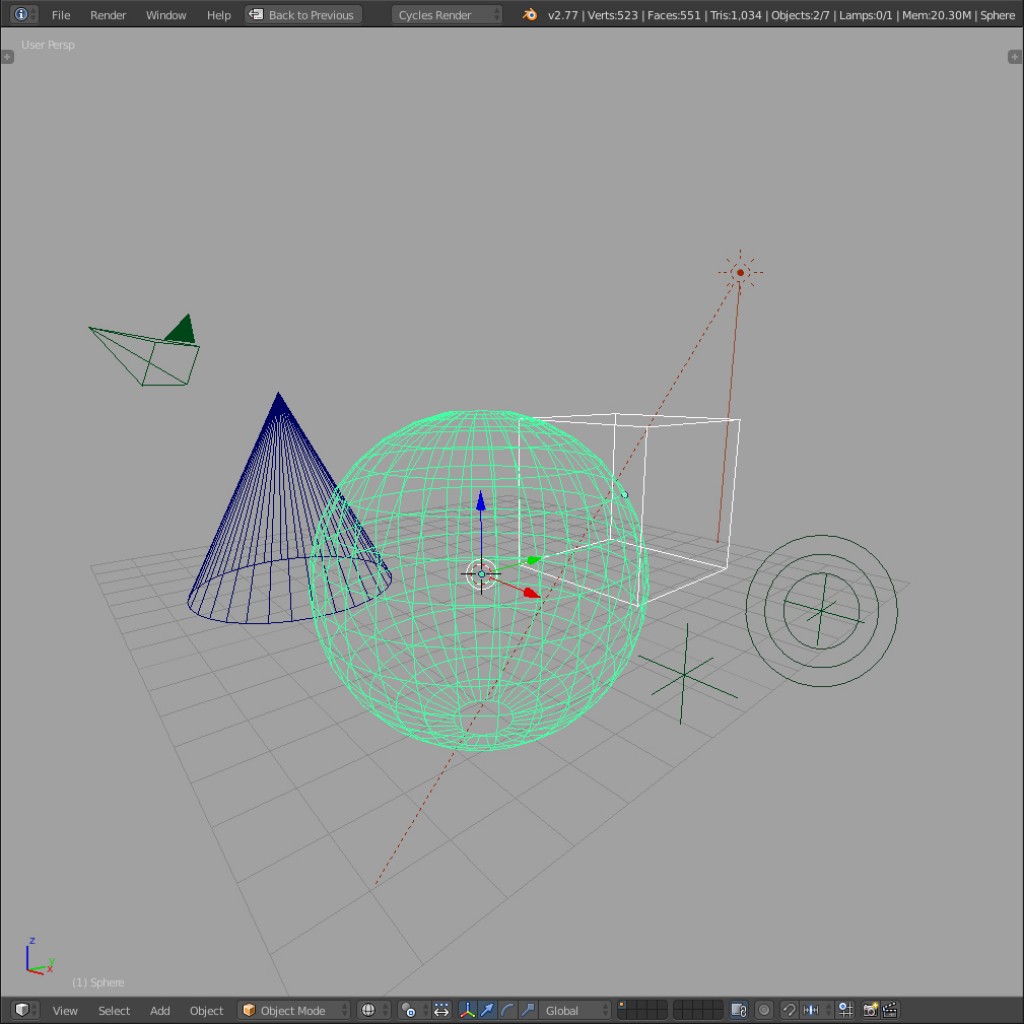This screenshot has width=1024, height=1024.
Task: Toggle the lock-to-scene icon near layers
Action: click(738, 1011)
